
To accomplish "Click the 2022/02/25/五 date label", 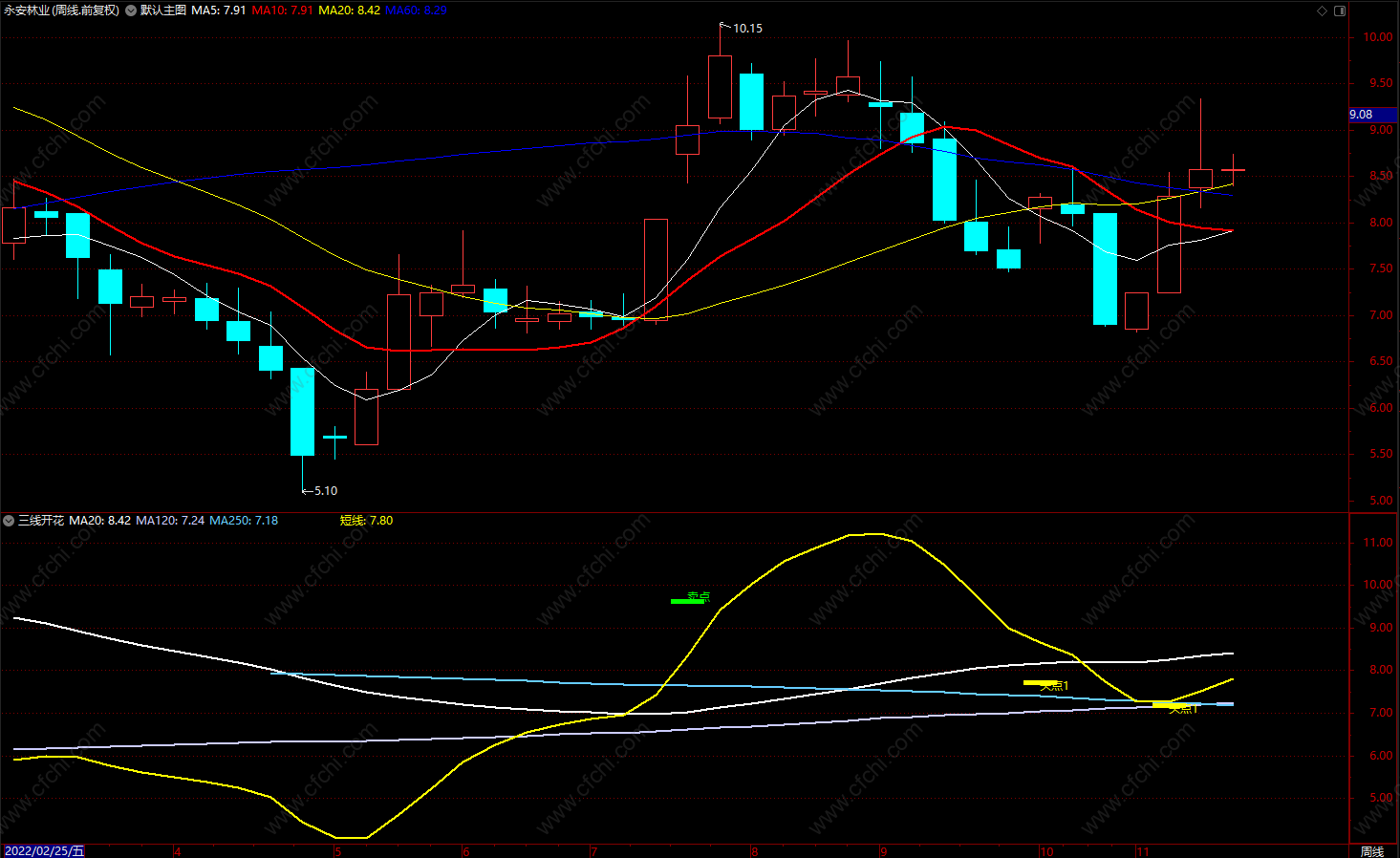I will [x=44, y=851].
